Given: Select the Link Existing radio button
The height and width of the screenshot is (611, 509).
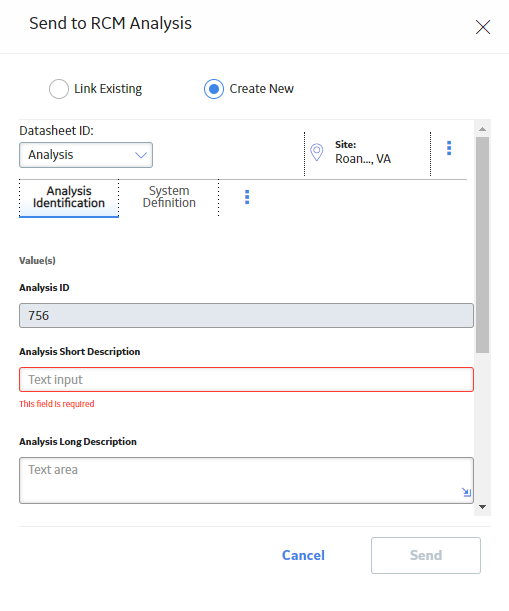Looking at the screenshot, I should [x=59, y=89].
